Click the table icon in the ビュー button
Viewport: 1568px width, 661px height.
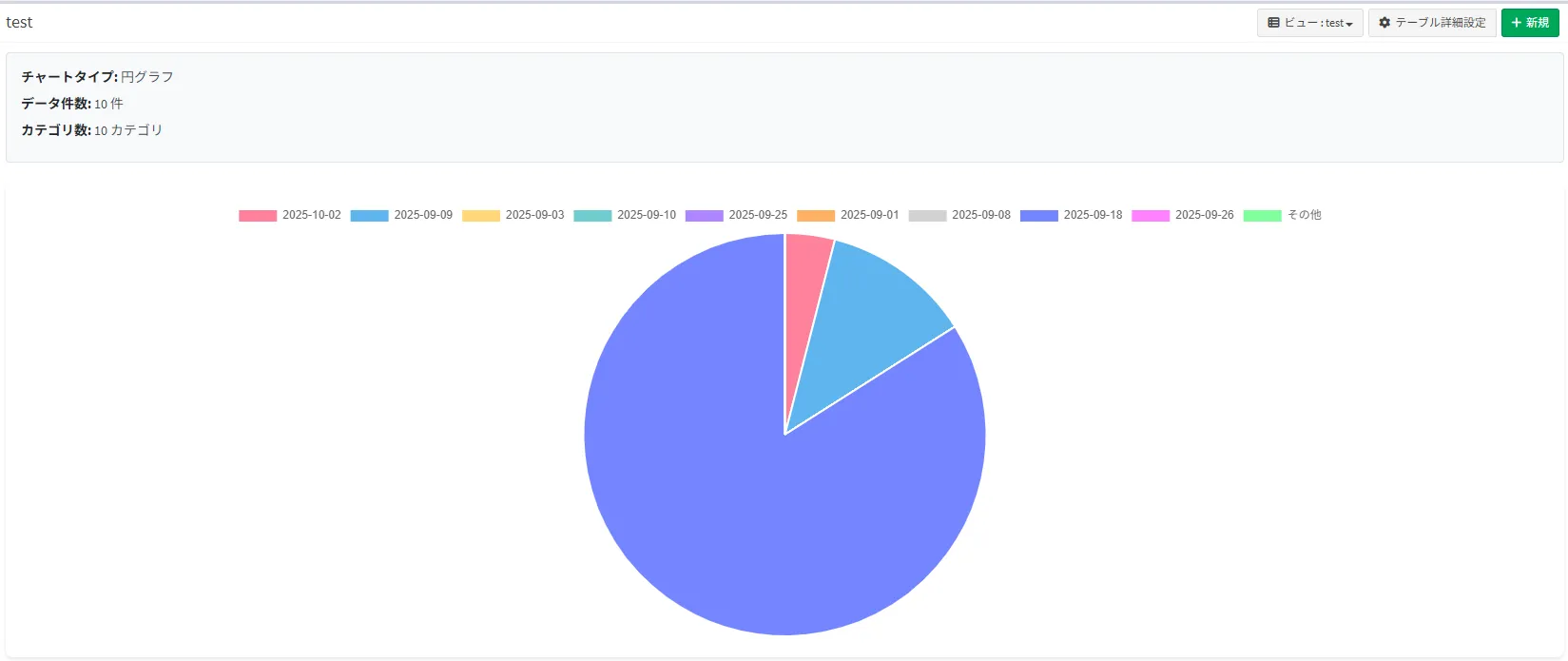1273,23
